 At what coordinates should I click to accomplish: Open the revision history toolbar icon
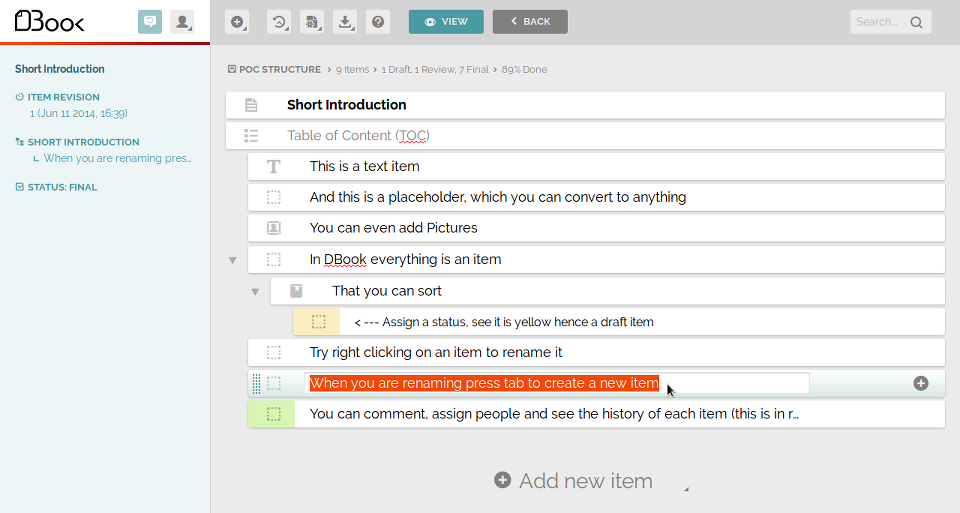279,22
